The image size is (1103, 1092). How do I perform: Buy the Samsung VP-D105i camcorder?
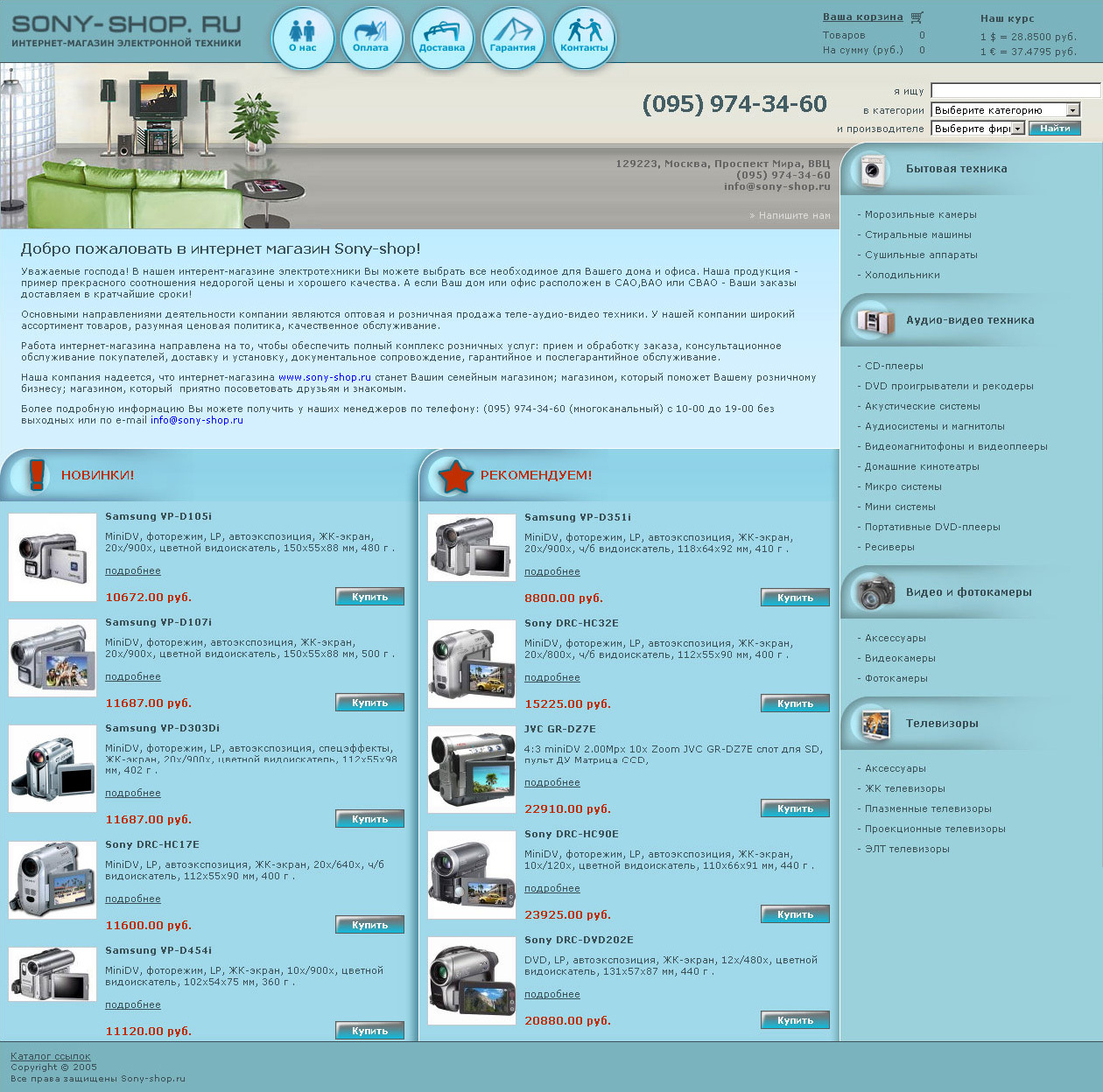pyautogui.click(x=369, y=597)
